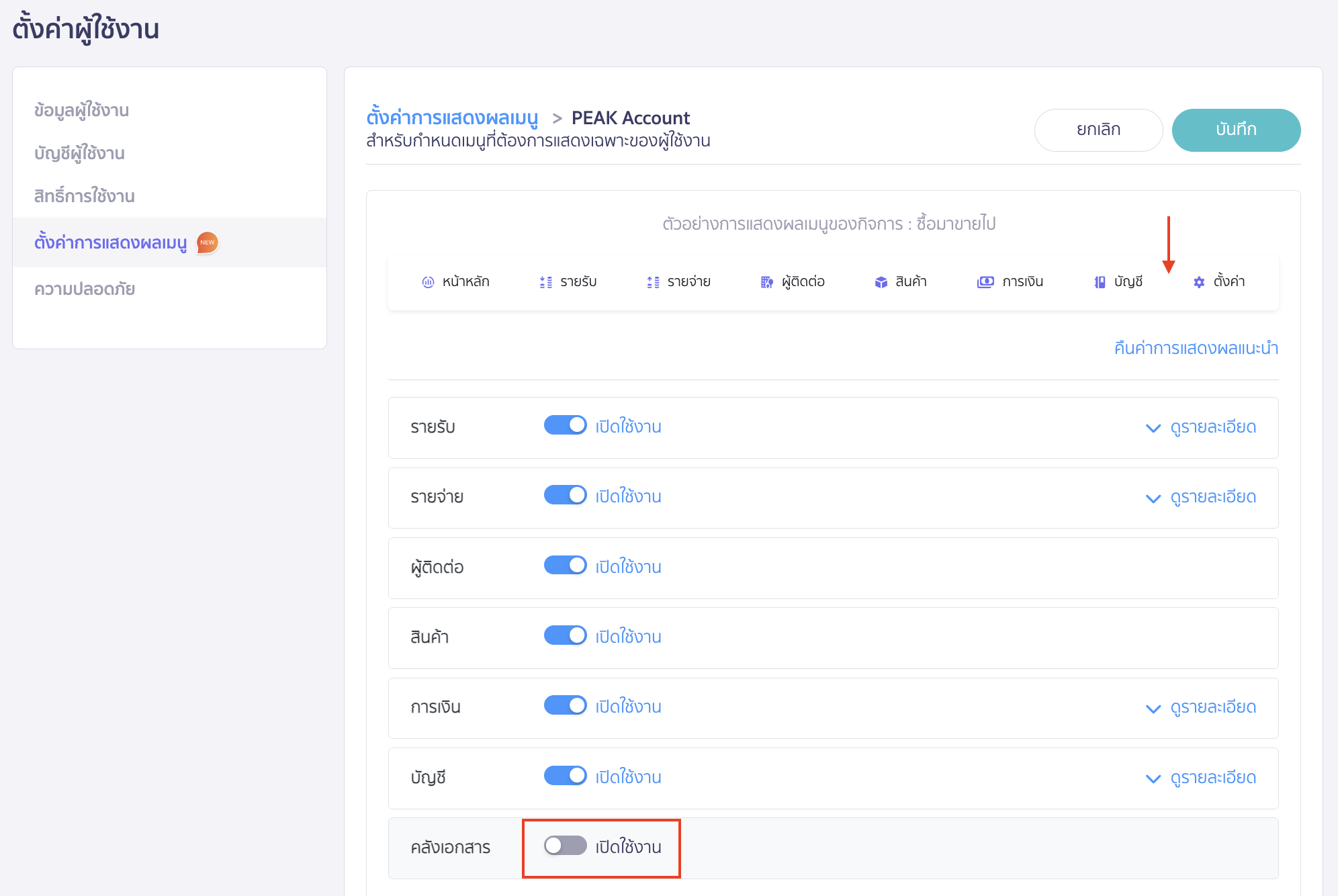Click the หน้าหลัก home chart icon
1338x896 pixels.
pyautogui.click(x=428, y=282)
